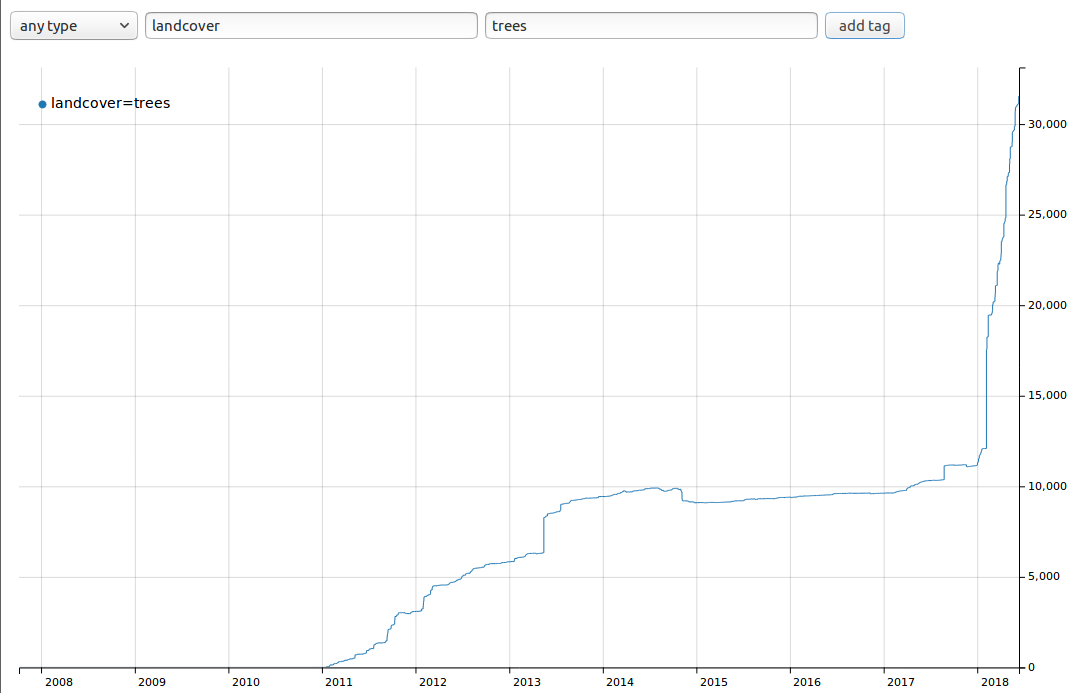Click the 2013 x-axis label
1082x693 pixels.
pyautogui.click(x=527, y=682)
